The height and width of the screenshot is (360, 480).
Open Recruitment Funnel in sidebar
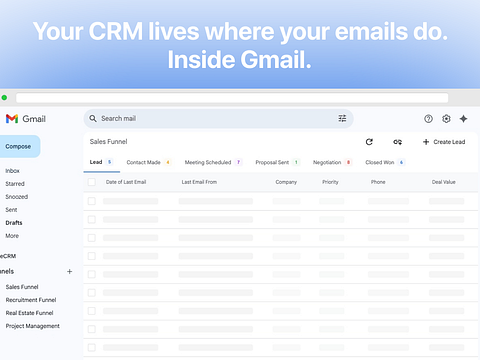click(x=31, y=300)
